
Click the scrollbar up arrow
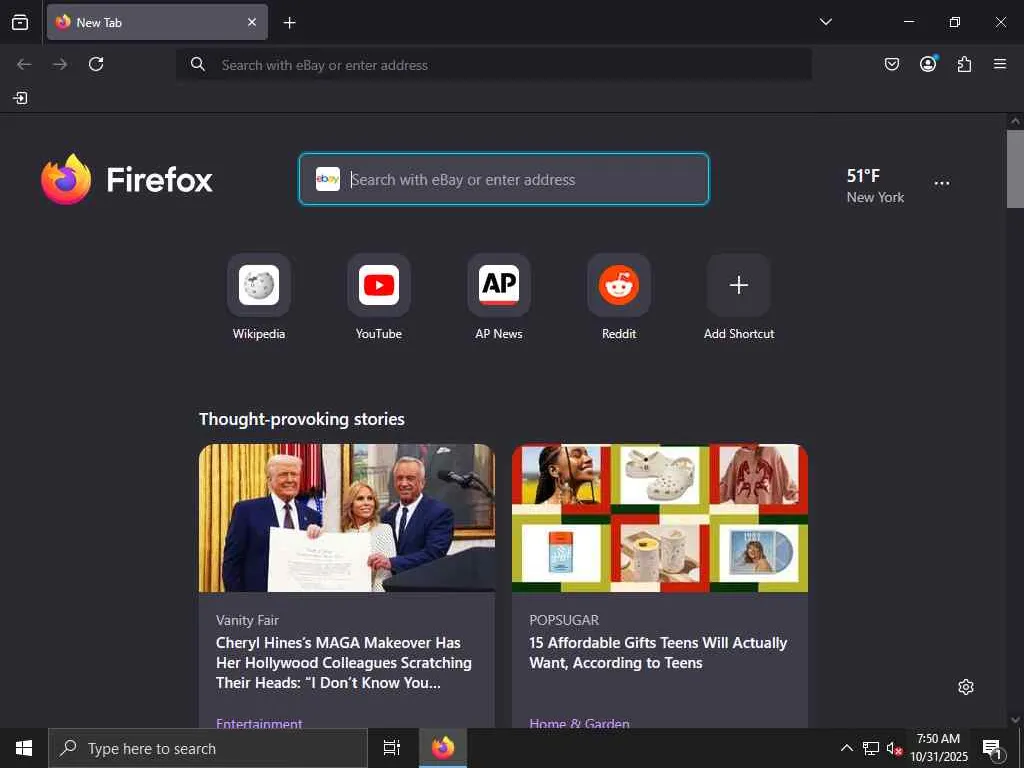pyautogui.click(x=1015, y=121)
